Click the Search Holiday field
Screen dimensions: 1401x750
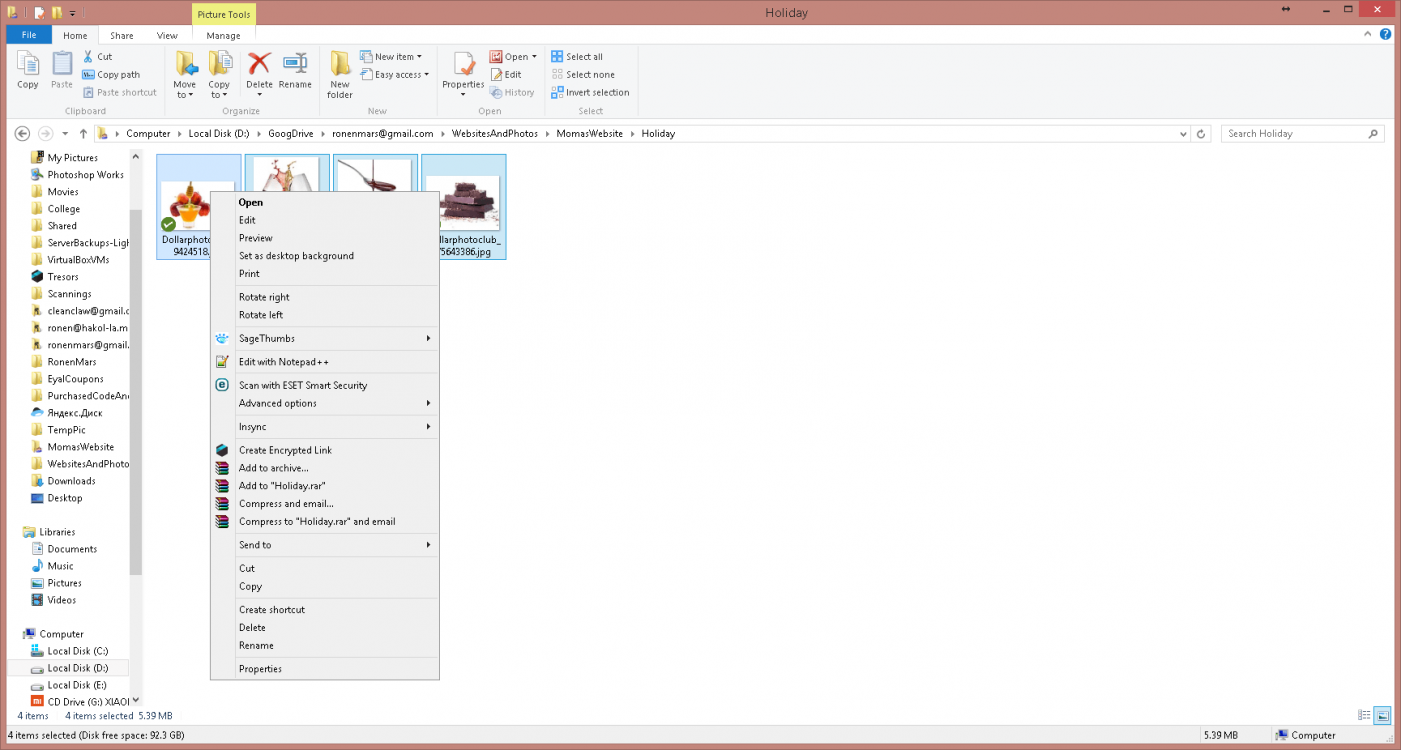click(x=1303, y=133)
